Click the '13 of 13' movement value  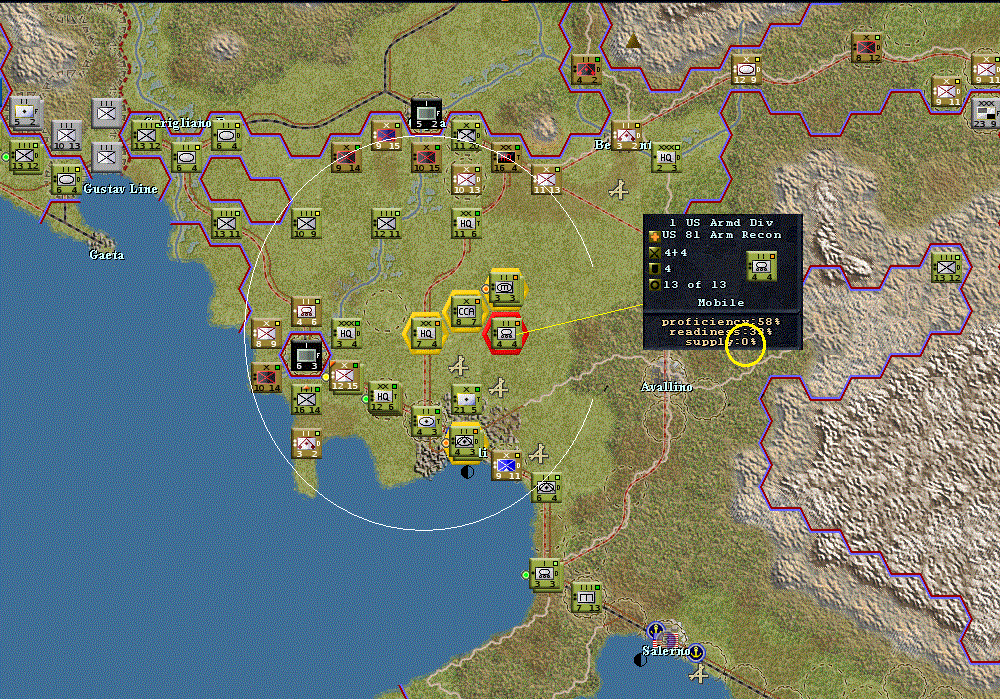(695, 284)
